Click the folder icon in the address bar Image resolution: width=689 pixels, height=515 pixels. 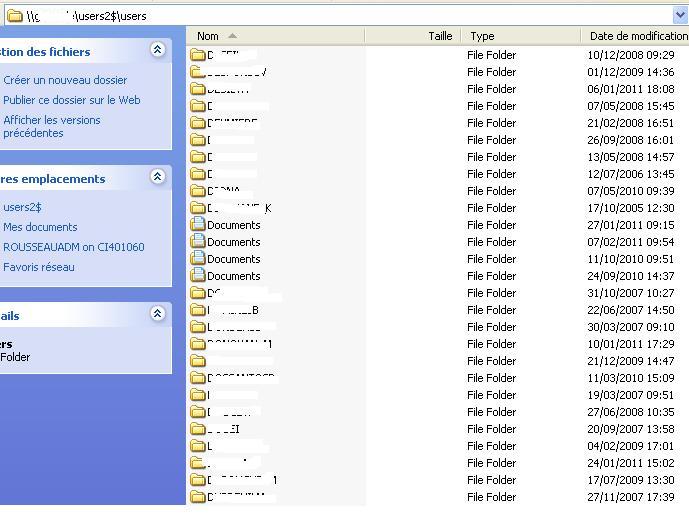15,15
